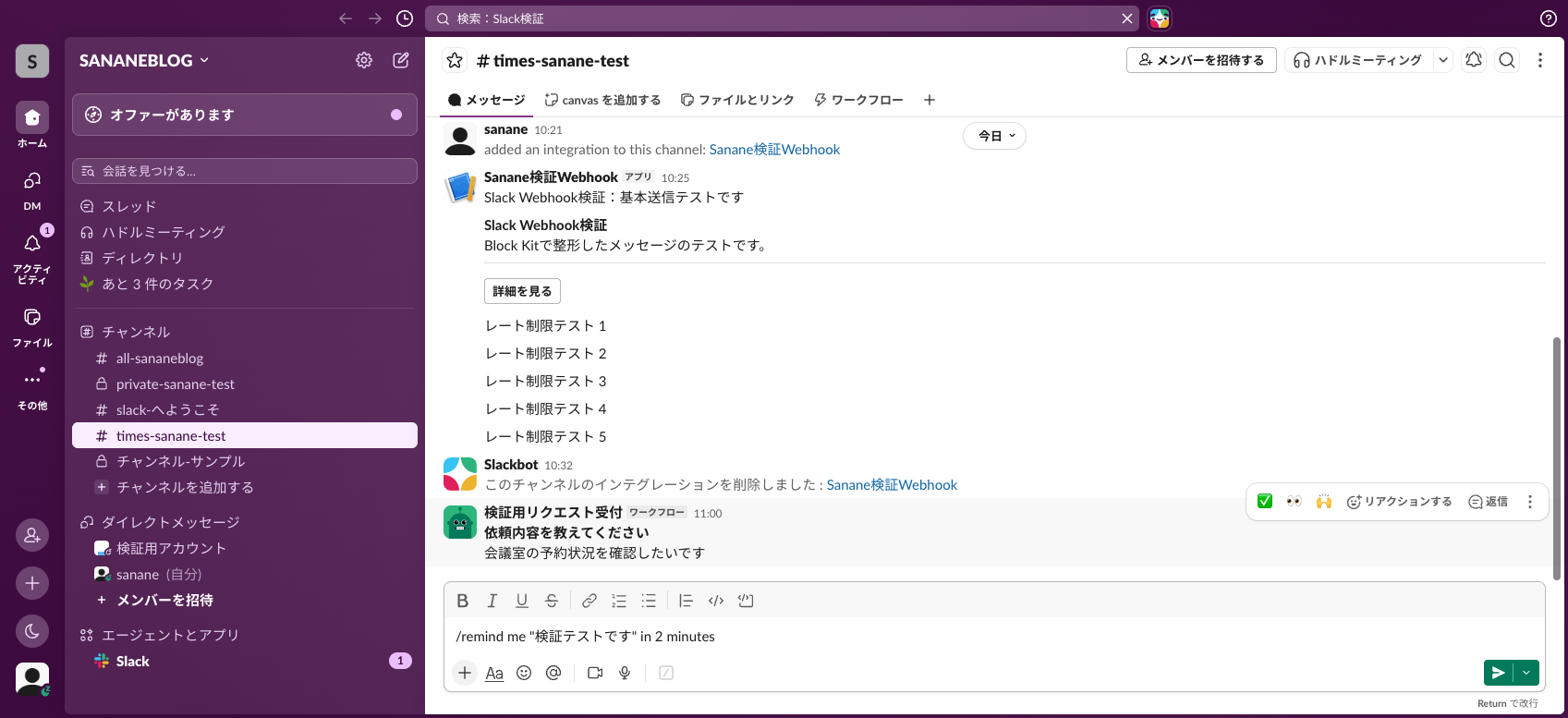The height and width of the screenshot is (718, 1568).
Task: Click the message list scrollbar
Action: click(1557, 459)
